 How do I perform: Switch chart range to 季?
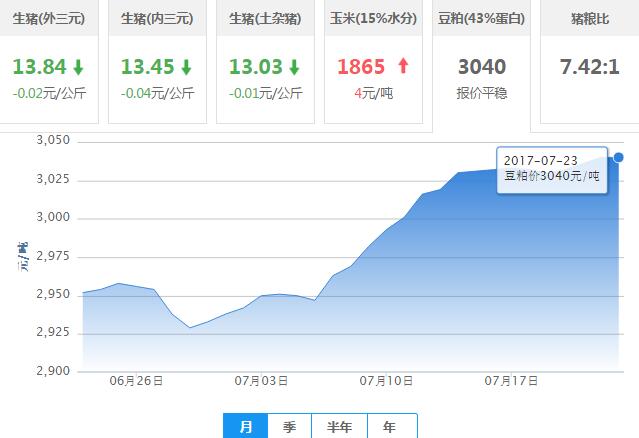click(290, 426)
